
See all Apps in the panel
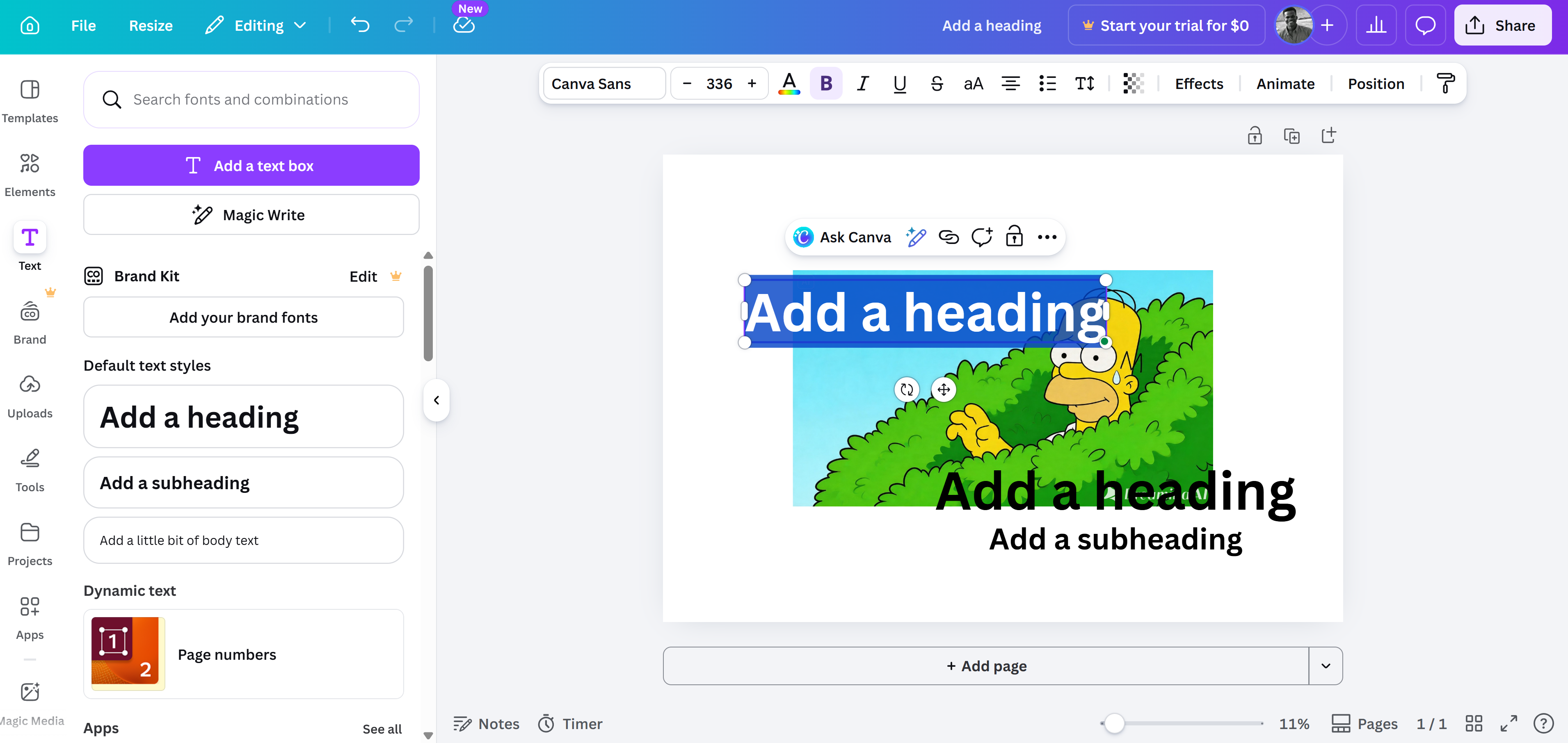382,728
